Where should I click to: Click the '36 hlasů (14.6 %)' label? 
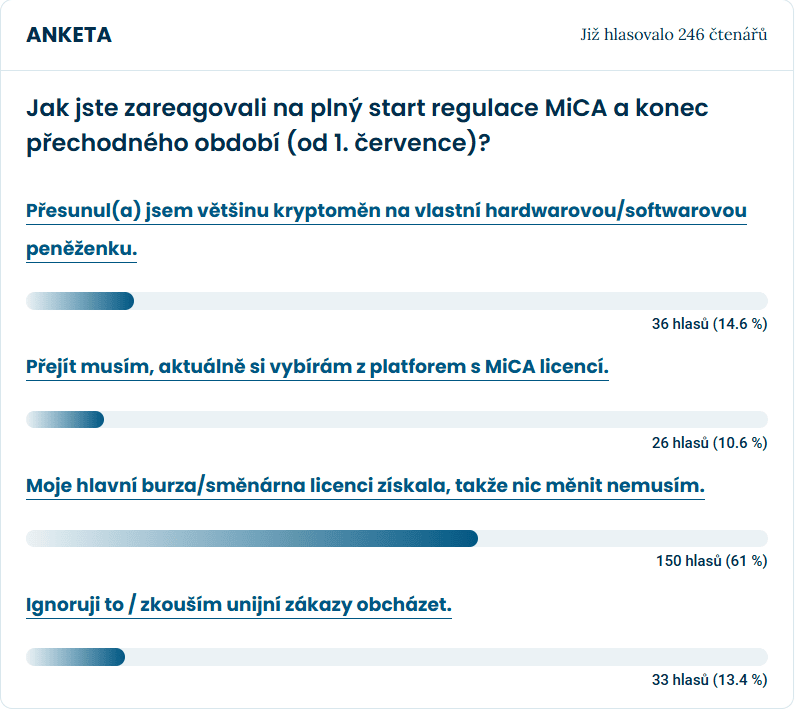pos(709,324)
